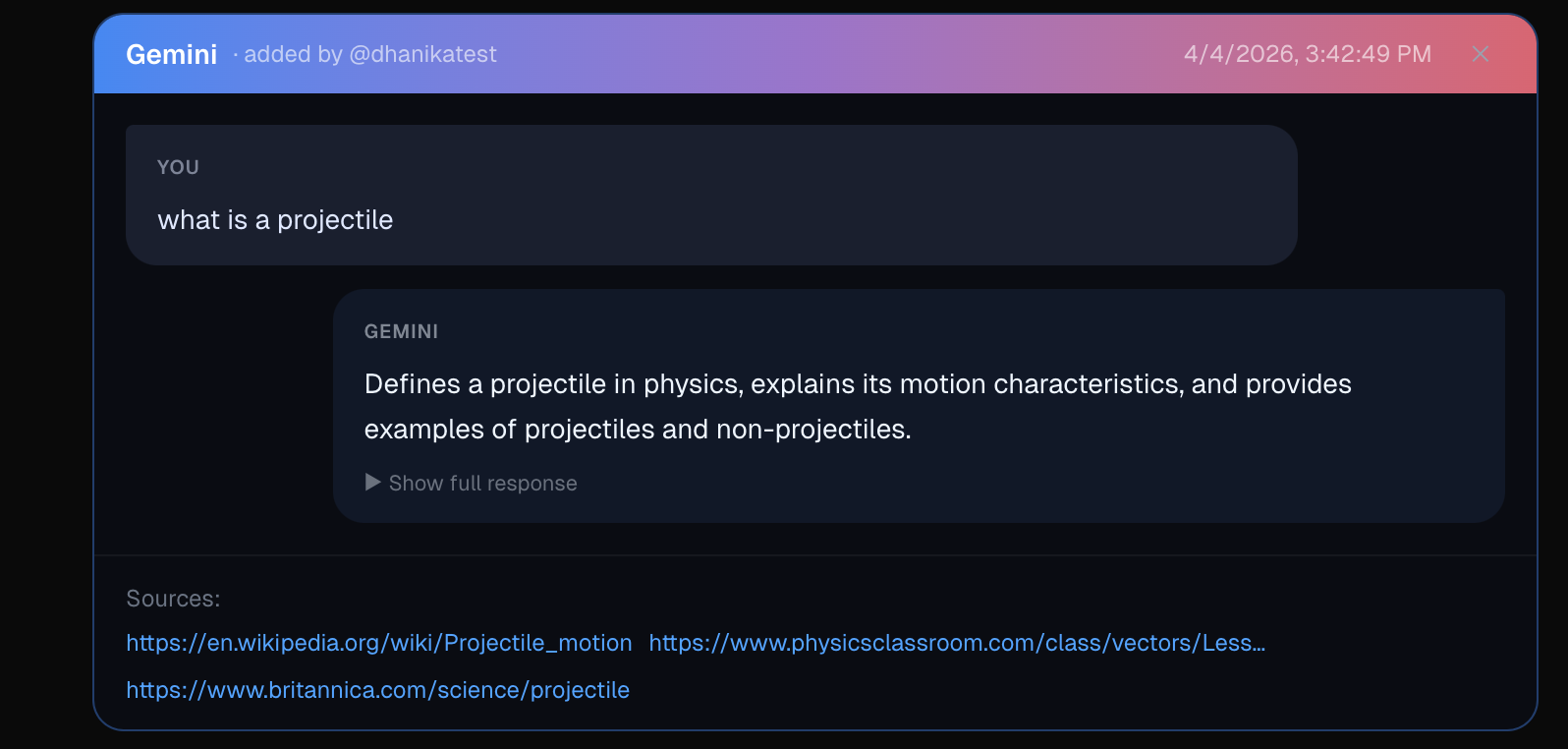Select the 'what is a projectile' message text

[275, 220]
